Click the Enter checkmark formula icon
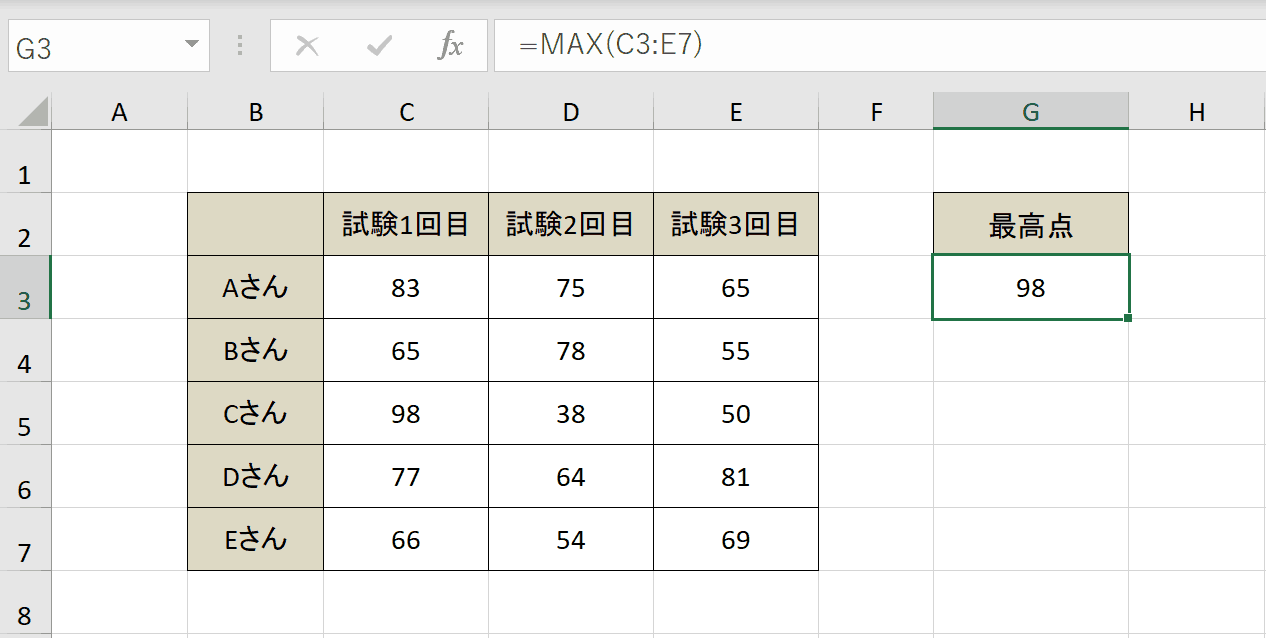 [x=379, y=46]
